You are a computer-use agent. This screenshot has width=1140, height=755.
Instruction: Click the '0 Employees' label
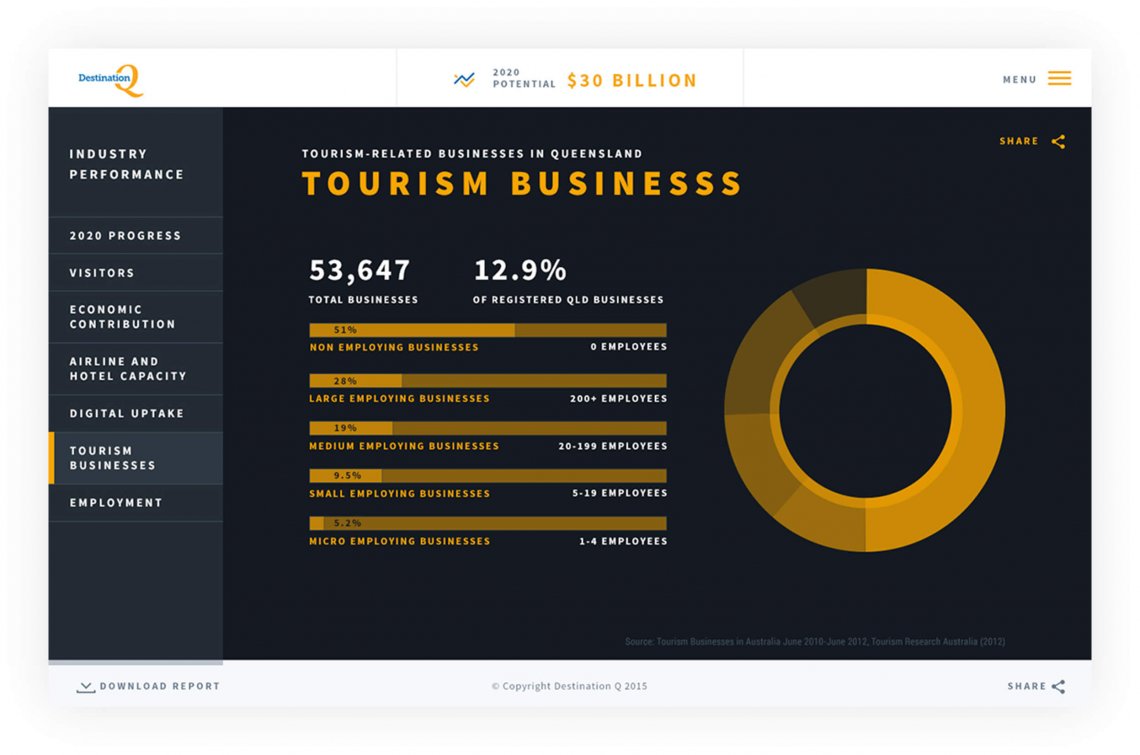tap(629, 347)
